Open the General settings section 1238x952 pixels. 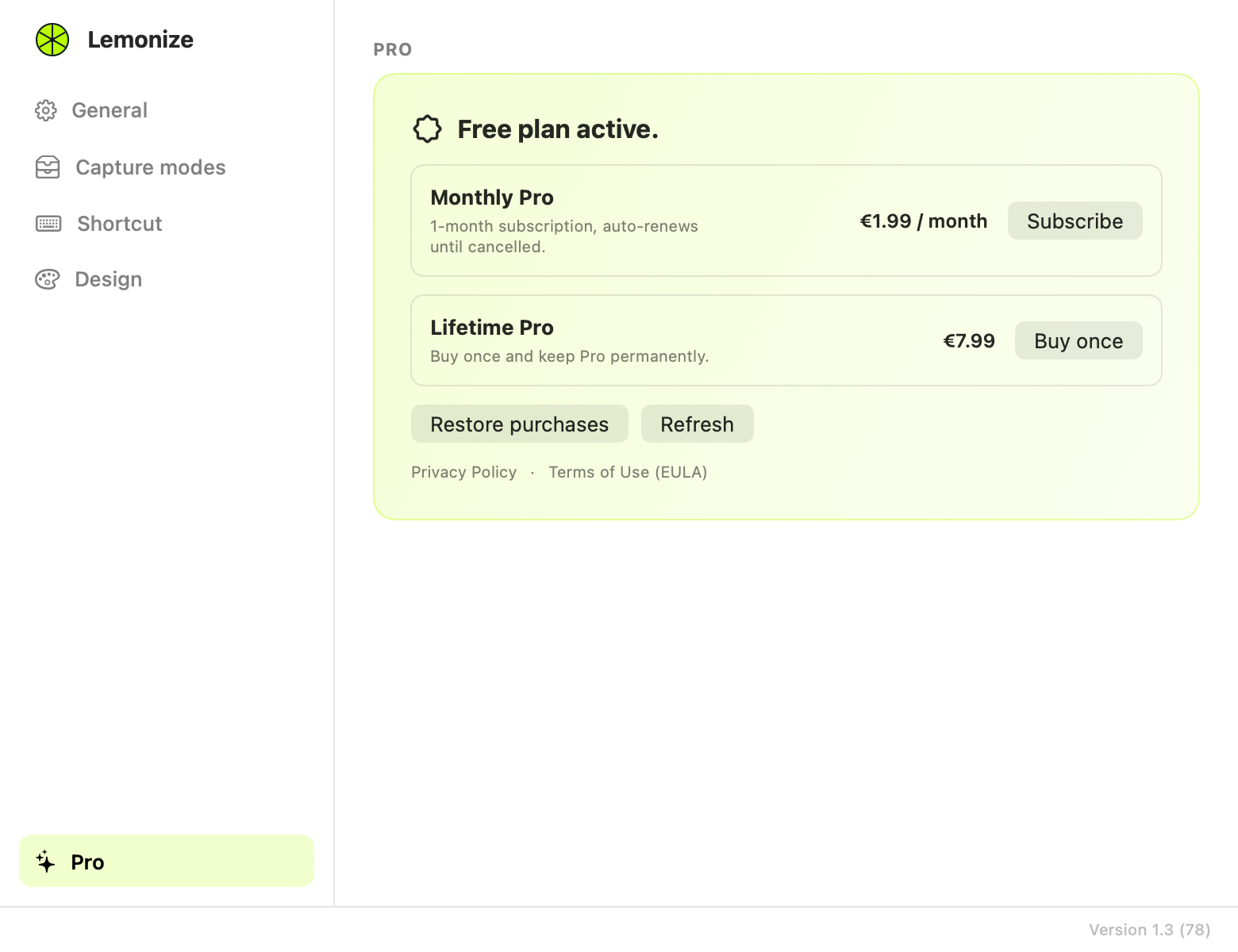point(167,110)
